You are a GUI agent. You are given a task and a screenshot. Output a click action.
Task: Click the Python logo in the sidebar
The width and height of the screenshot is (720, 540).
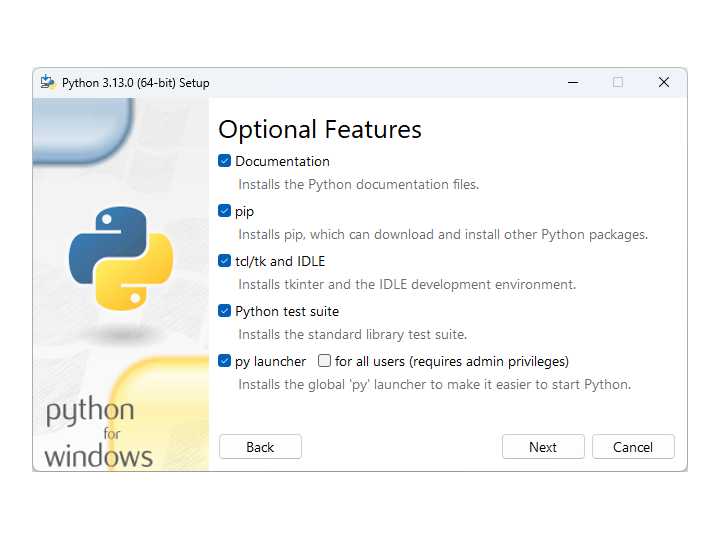coord(121,259)
